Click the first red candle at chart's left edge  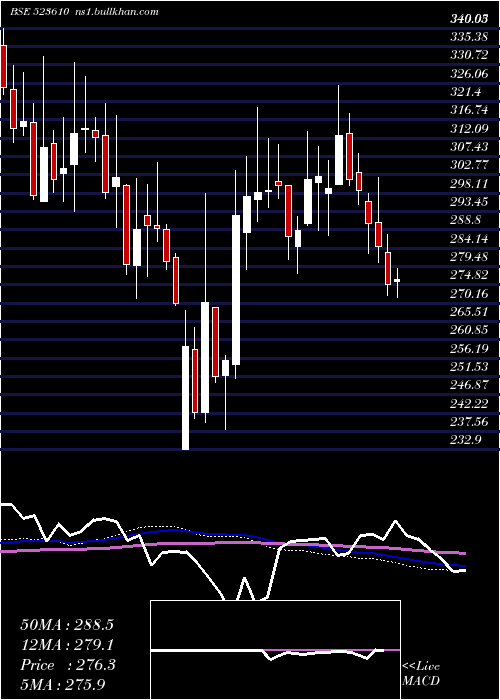pyautogui.click(x=4, y=66)
